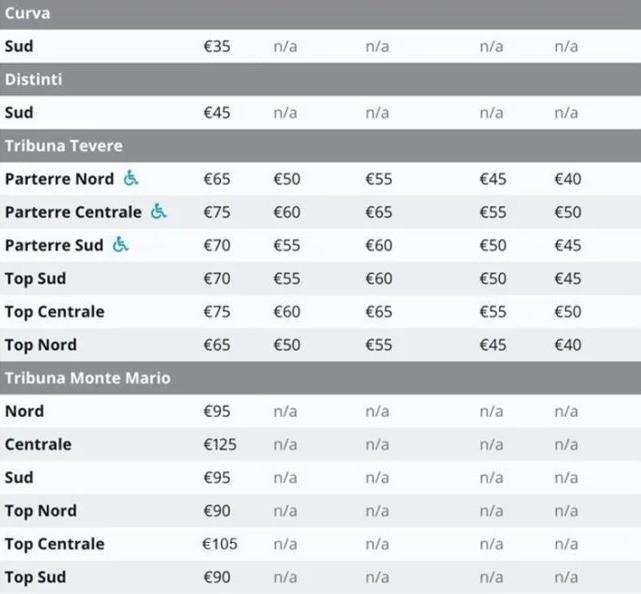The height and width of the screenshot is (594, 641).
Task: Select the Distinti section header
Action: pyautogui.click(x=320, y=79)
